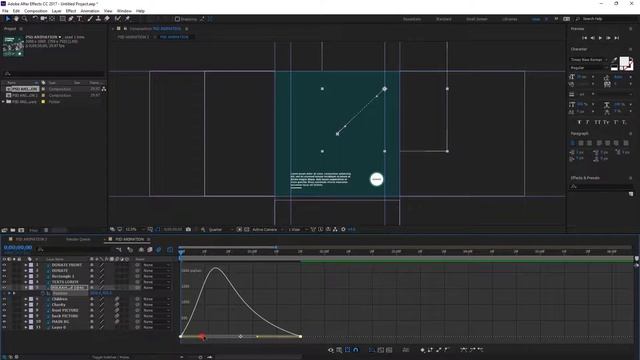This screenshot has height=360, width=640.
Task: Toggle All Caps in Character panel
Action: click(597, 122)
